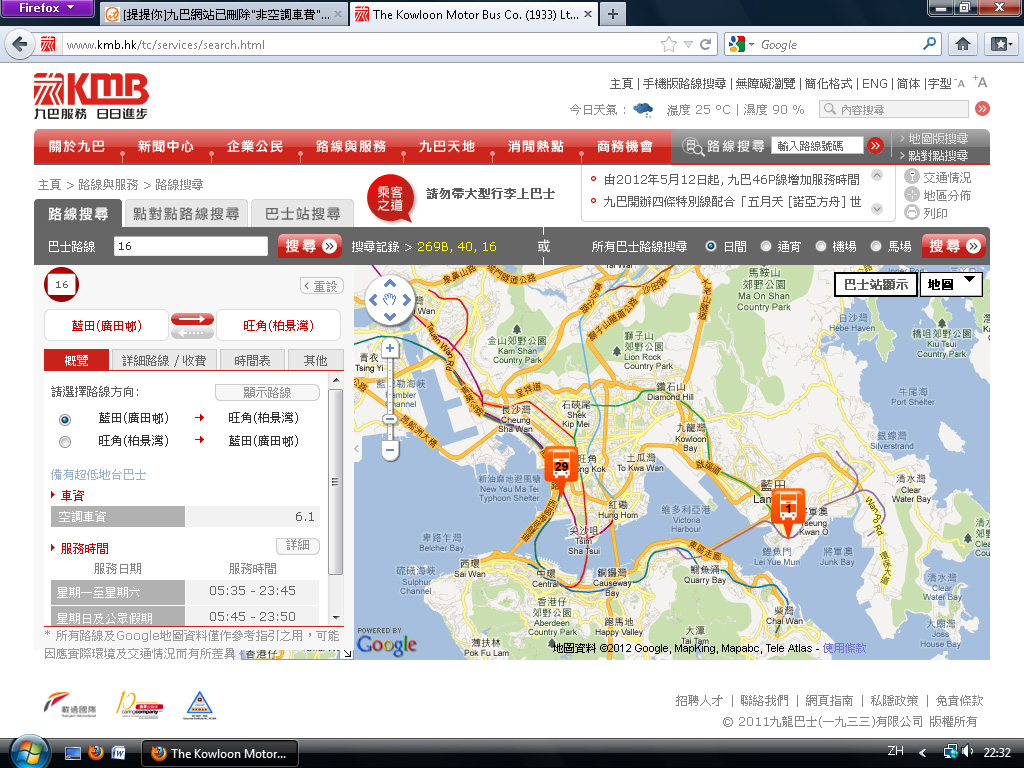Open the 路線與服務 menu

pyautogui.click(x=351, y=146)
